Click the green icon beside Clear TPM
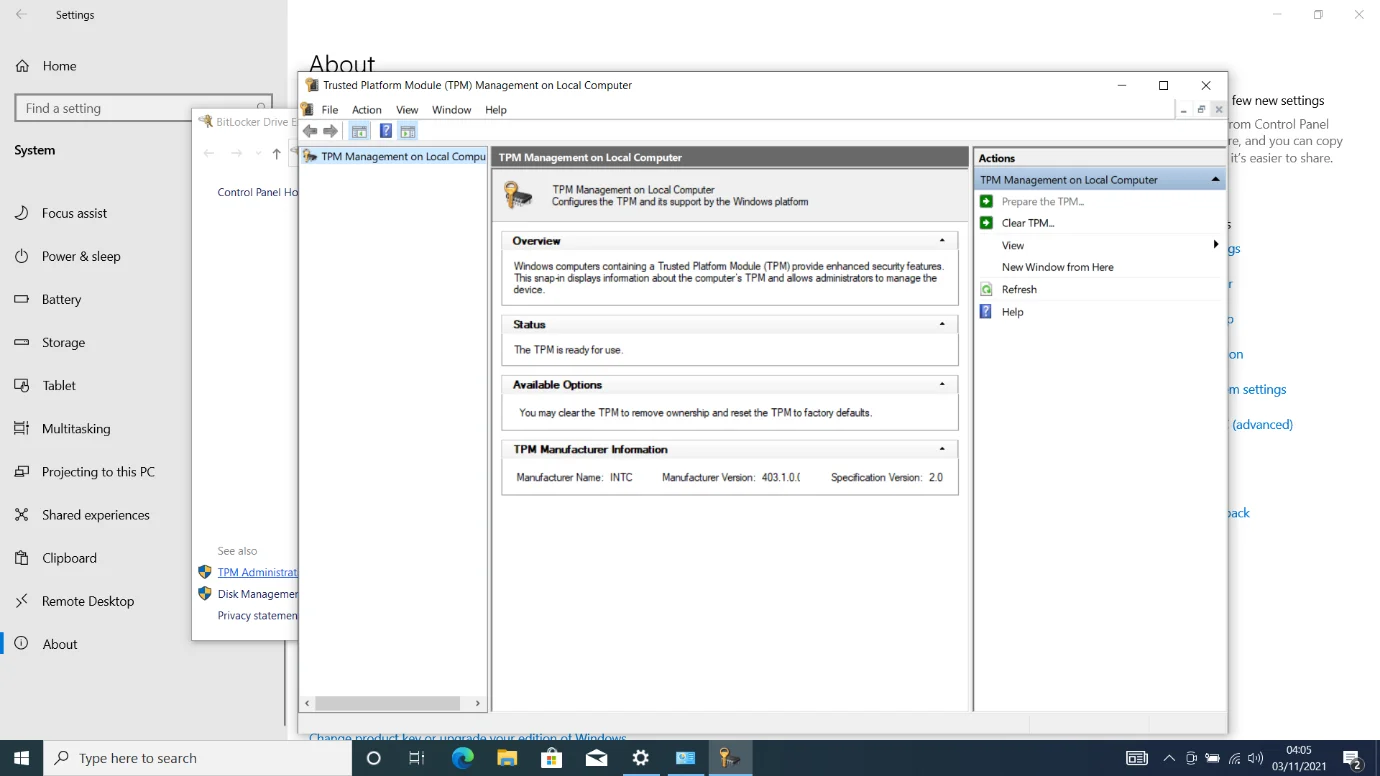This screenshot has width=1380, height=776. tap(987, 223)
